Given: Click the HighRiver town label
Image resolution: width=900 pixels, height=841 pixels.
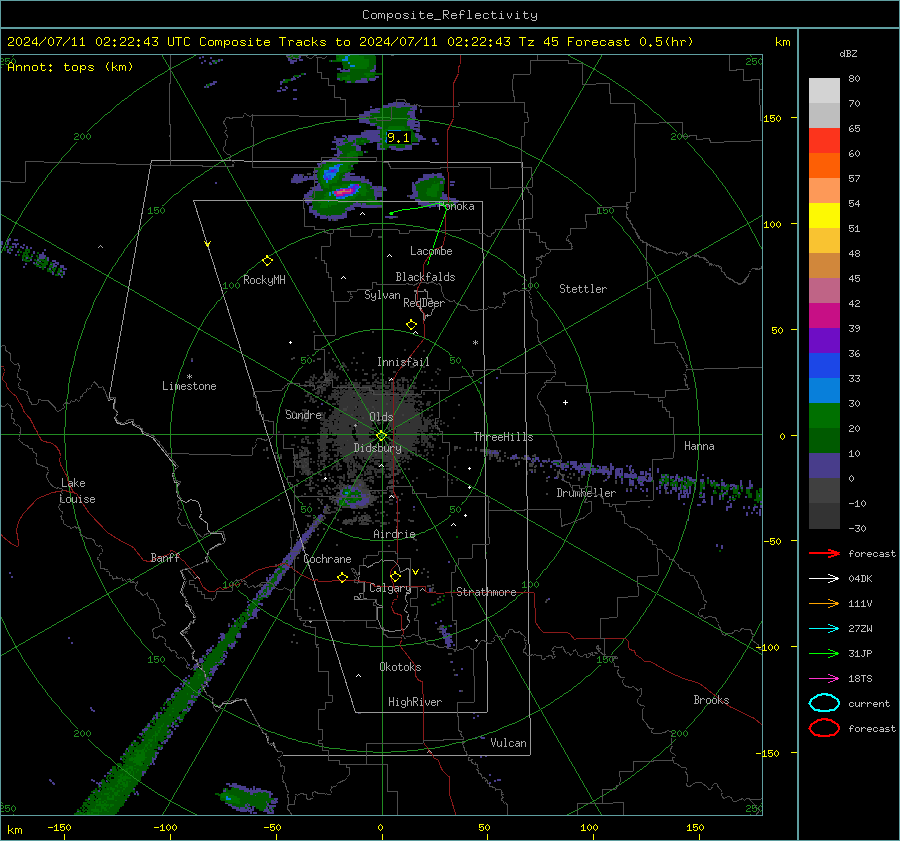Looking at the screenshot, I should [415, 702].
